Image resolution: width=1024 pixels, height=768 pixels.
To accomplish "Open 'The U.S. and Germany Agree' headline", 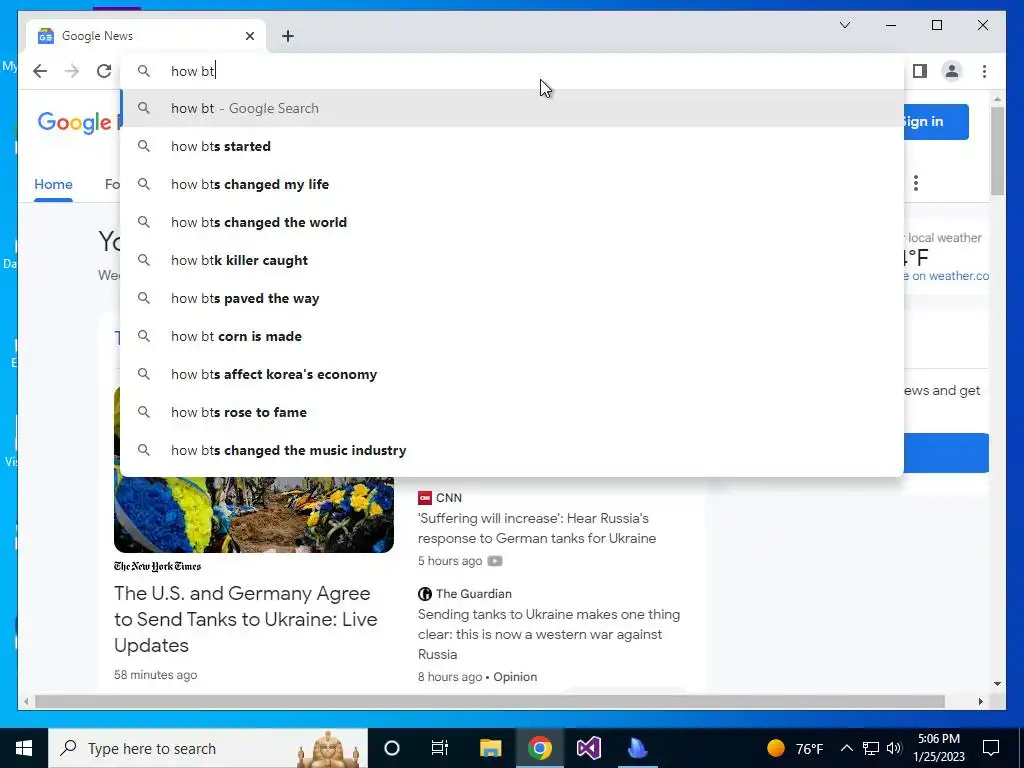I will tap(246, 619).
